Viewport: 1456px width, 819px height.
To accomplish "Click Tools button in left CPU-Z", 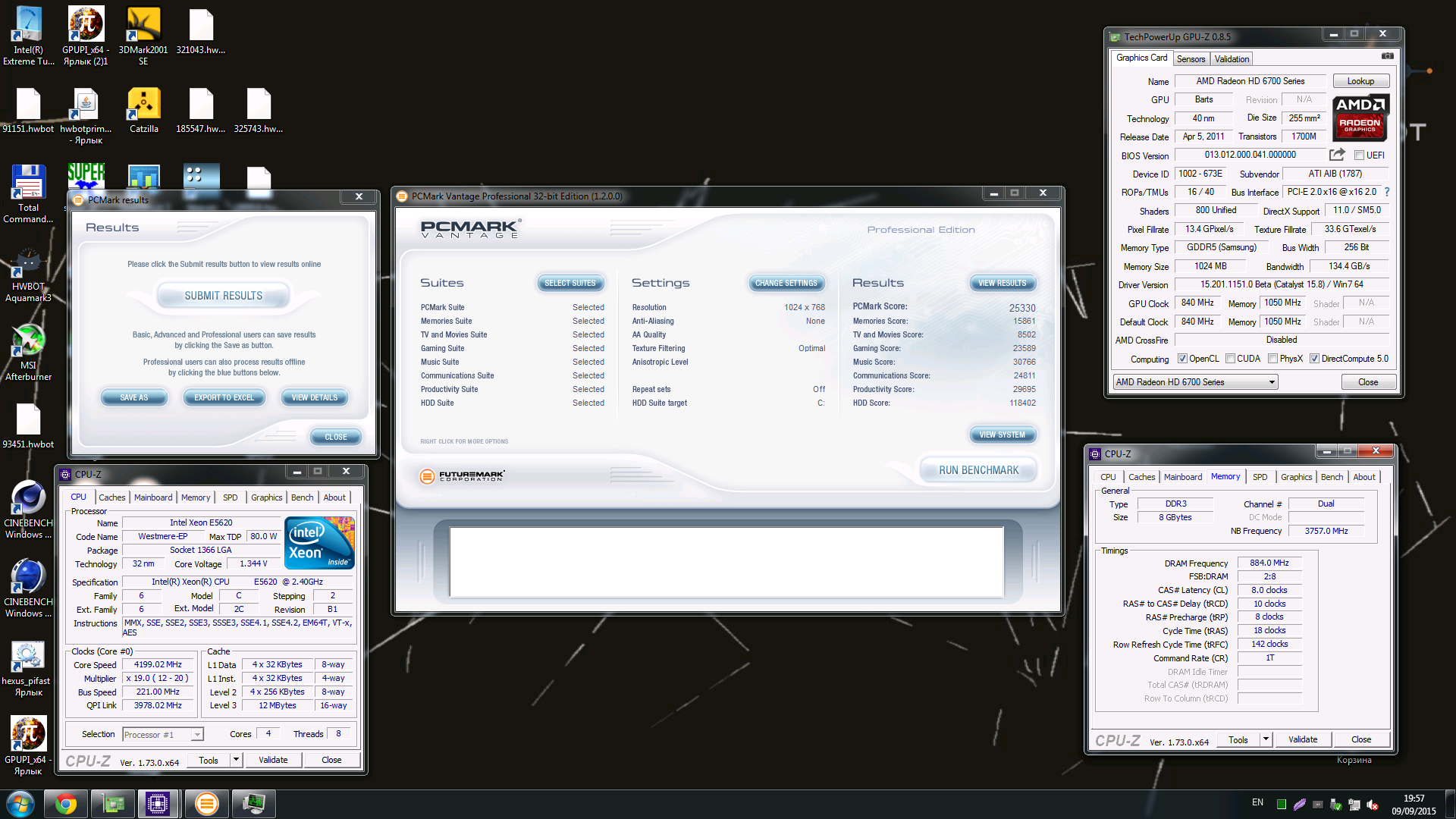I will coord(208,760).
